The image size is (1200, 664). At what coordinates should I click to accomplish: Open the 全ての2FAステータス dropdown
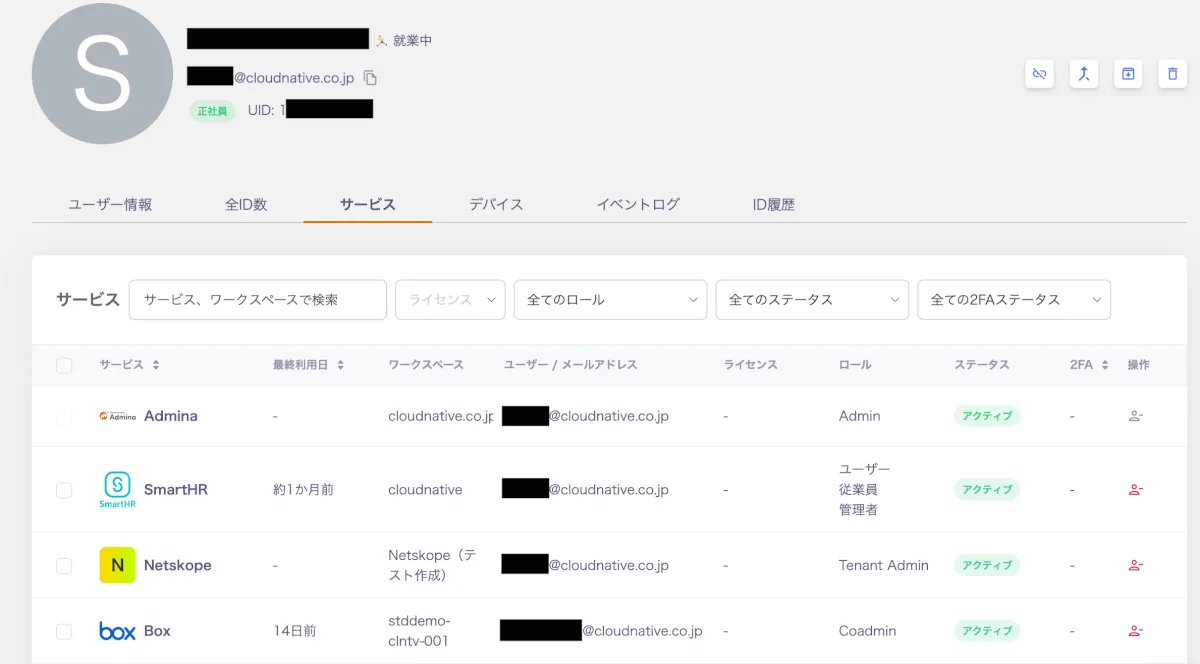coord(1013,300)
